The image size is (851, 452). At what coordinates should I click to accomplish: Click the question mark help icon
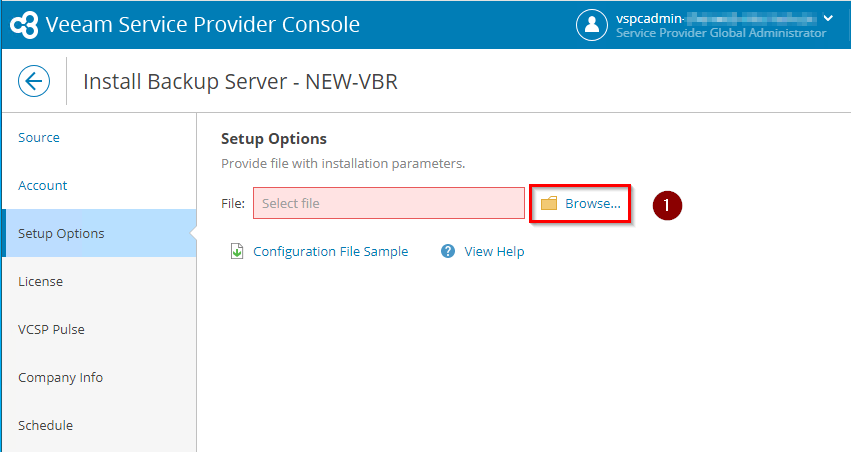click(448, 251)
